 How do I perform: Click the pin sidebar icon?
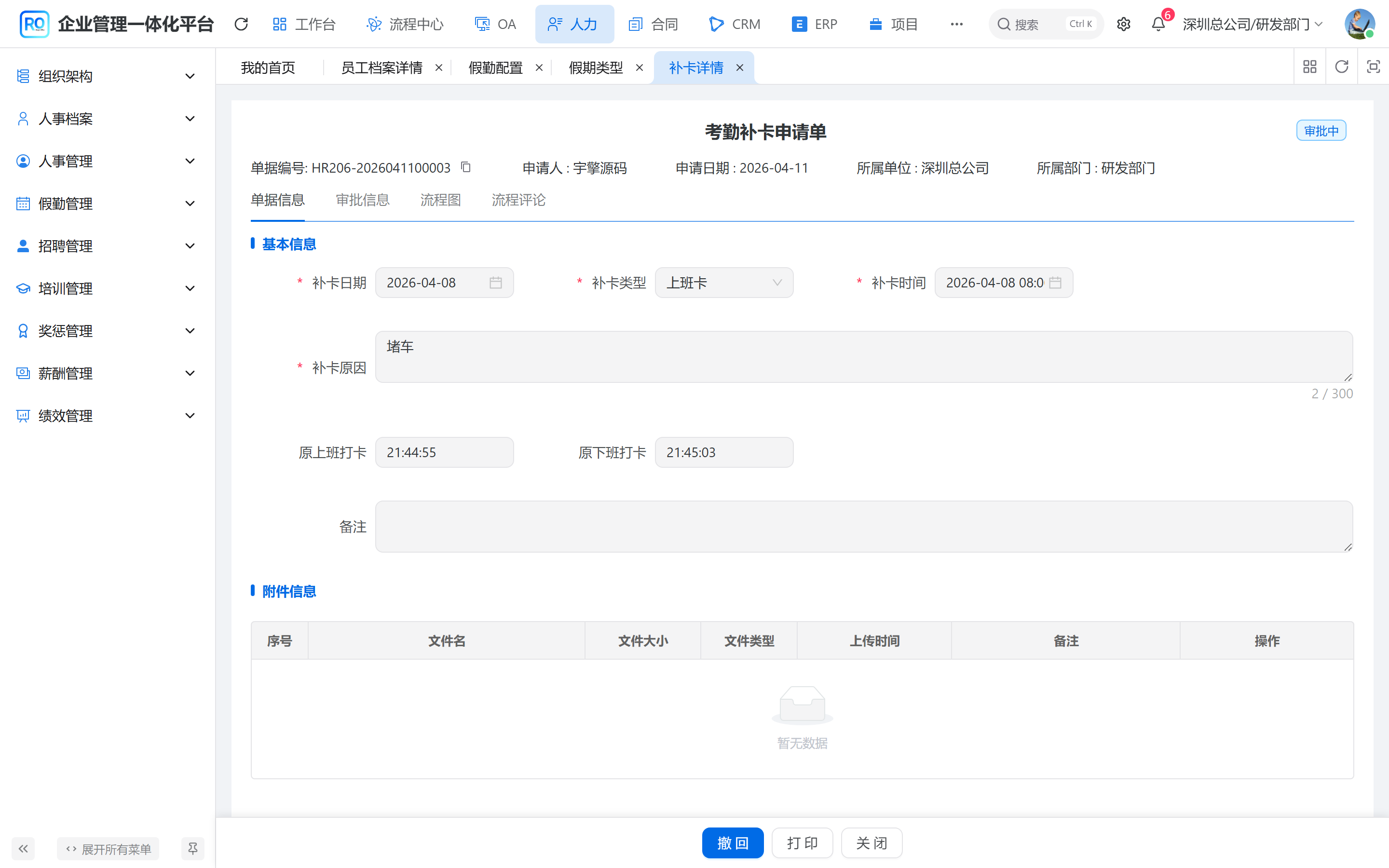coord(193,849)
